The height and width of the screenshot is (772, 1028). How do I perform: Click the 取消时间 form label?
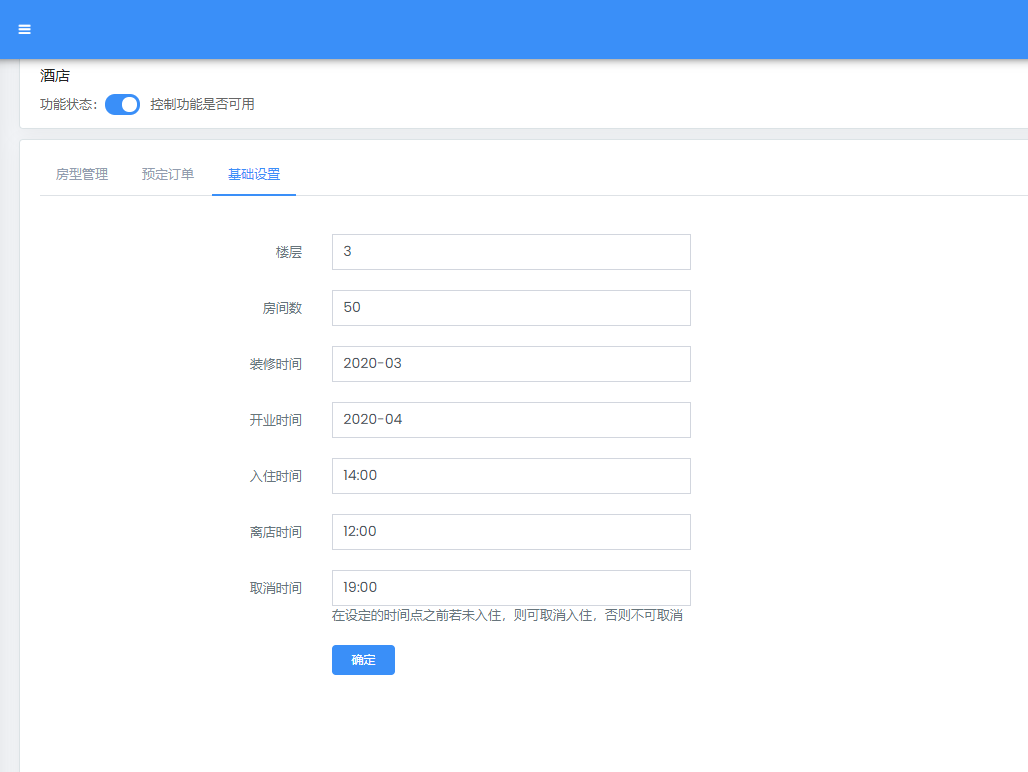click(x=275, y=589)
